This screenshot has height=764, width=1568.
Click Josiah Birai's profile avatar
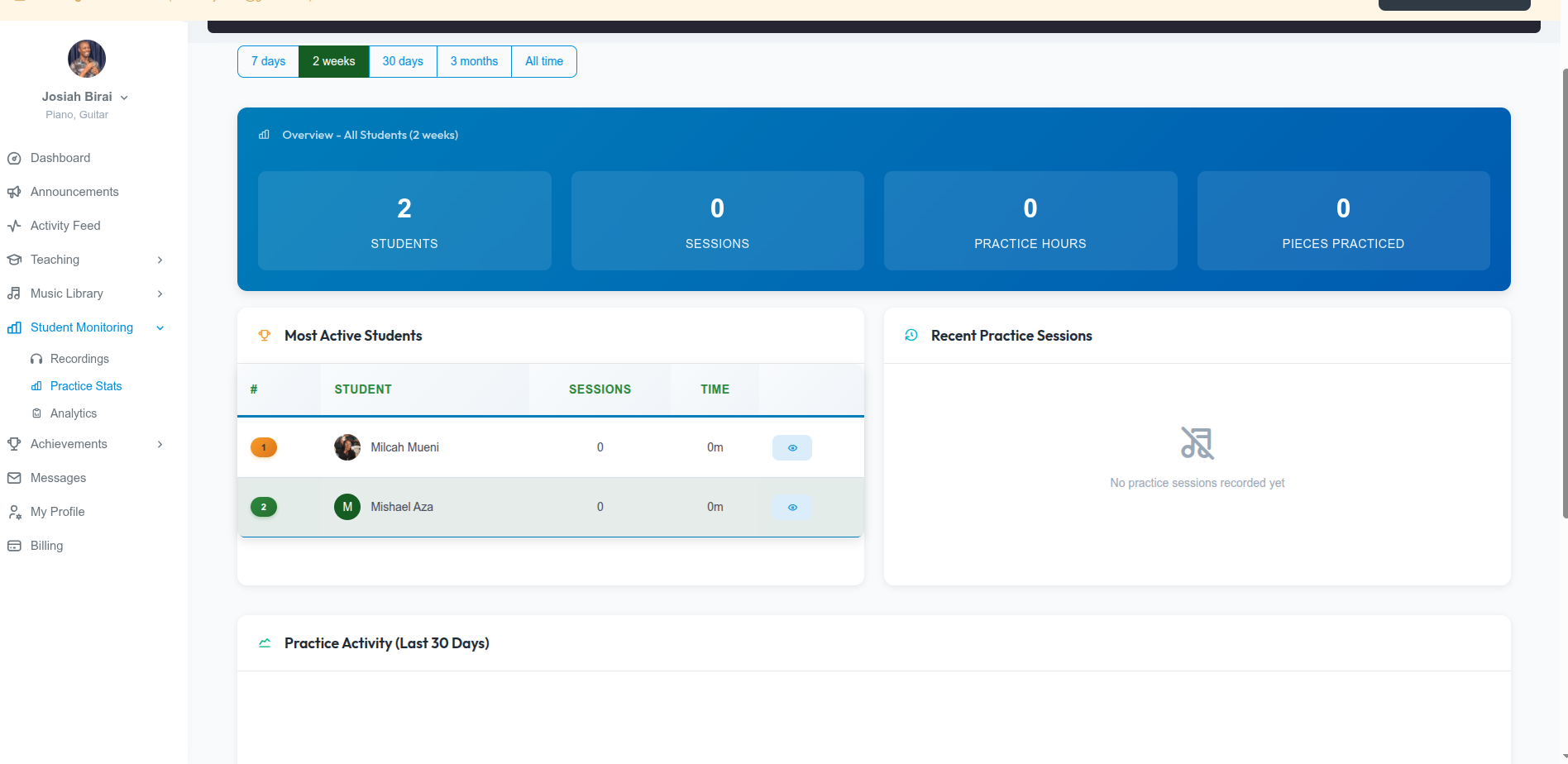pos(87,59)
